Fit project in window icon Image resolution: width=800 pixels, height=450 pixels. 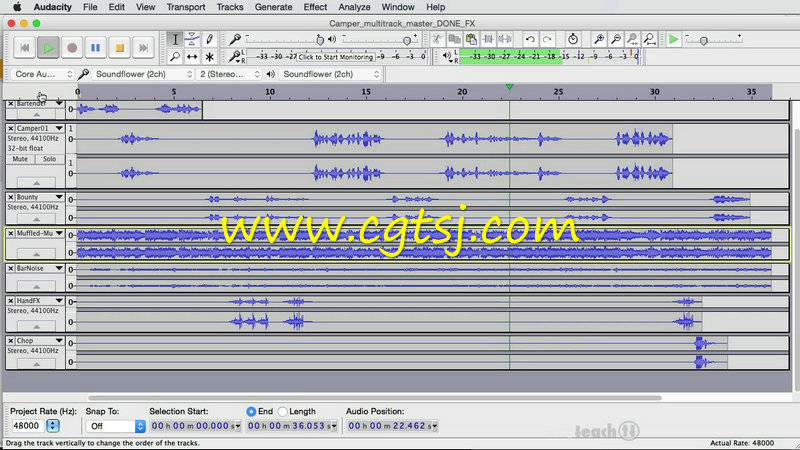pos(649,39)
